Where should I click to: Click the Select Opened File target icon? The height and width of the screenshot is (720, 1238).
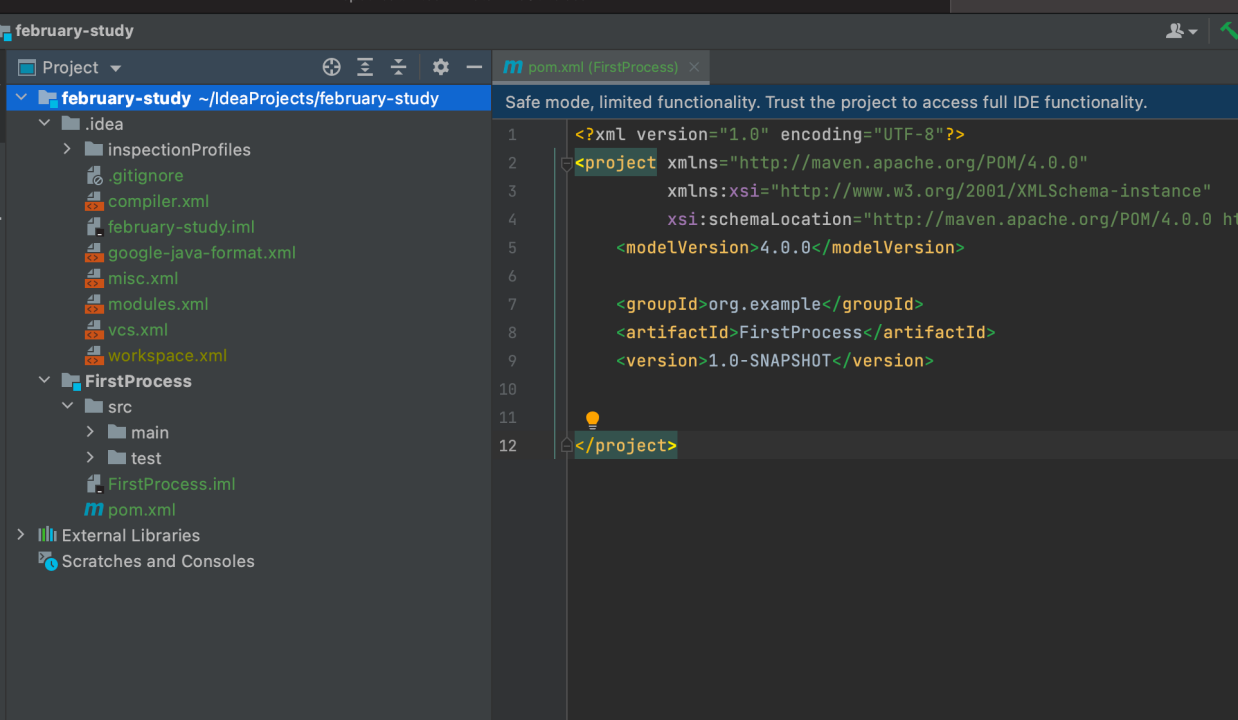(x=332, y=67)
